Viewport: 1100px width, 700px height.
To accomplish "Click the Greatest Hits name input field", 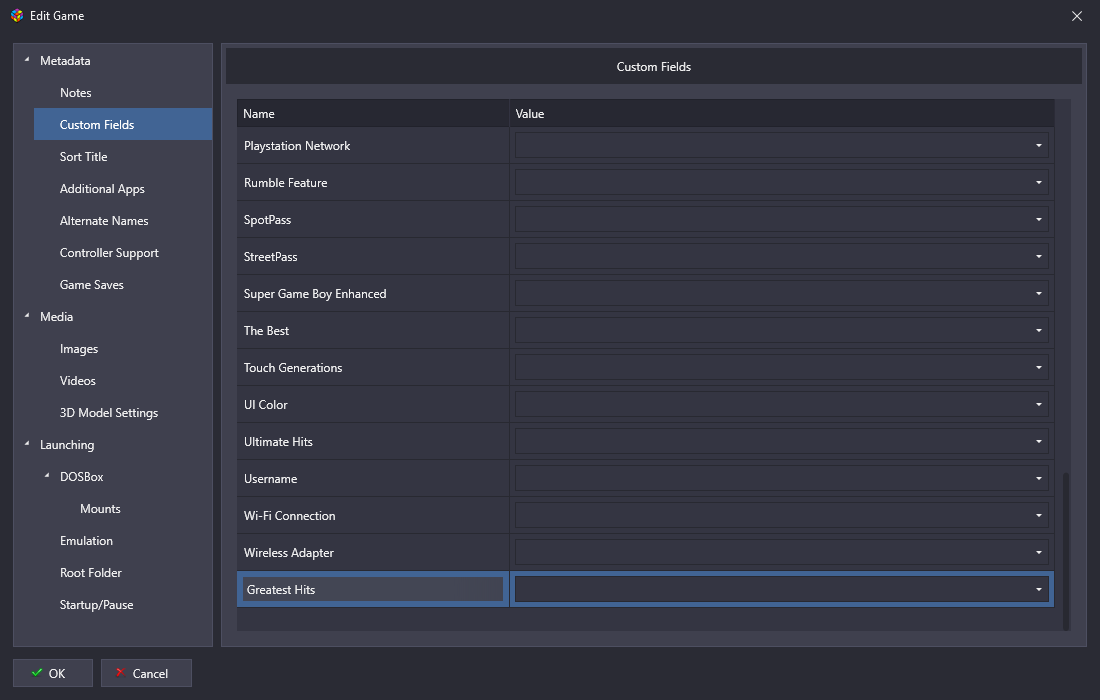I will pyautogui.click(x=373, y=589).
